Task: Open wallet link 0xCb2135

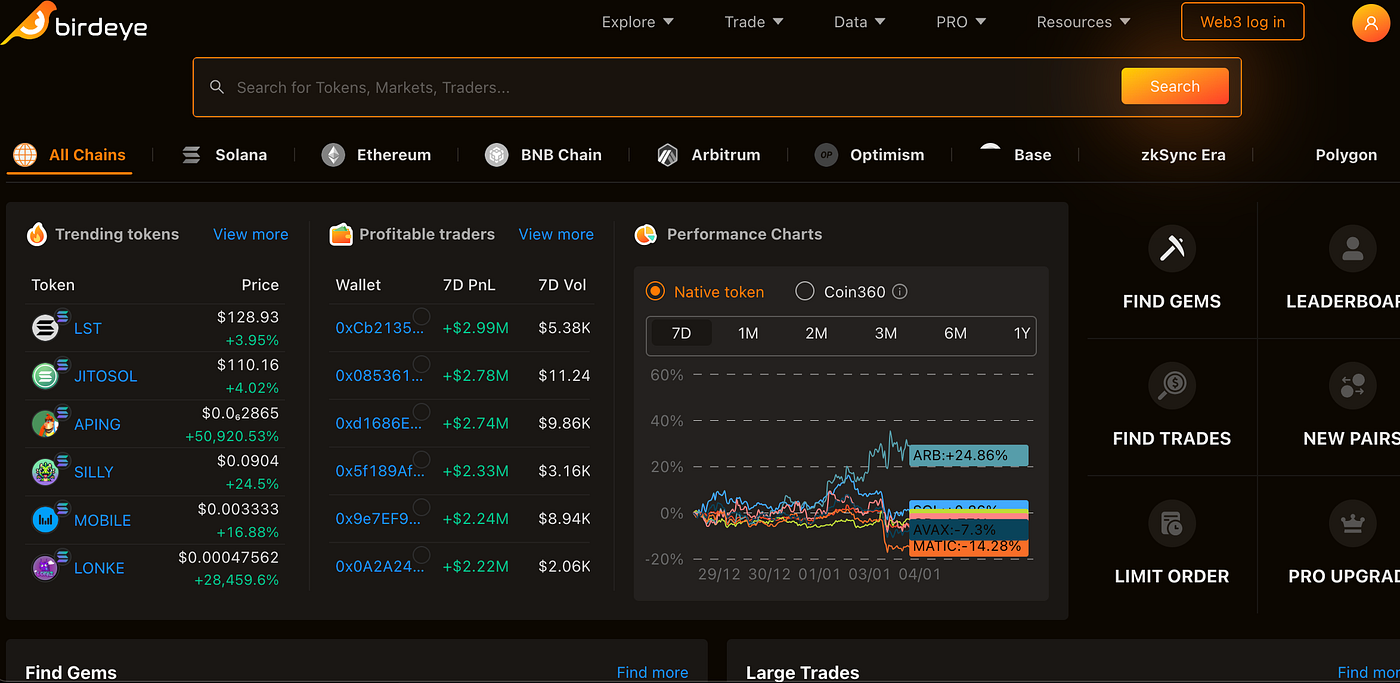Action: tap(379, 328)
